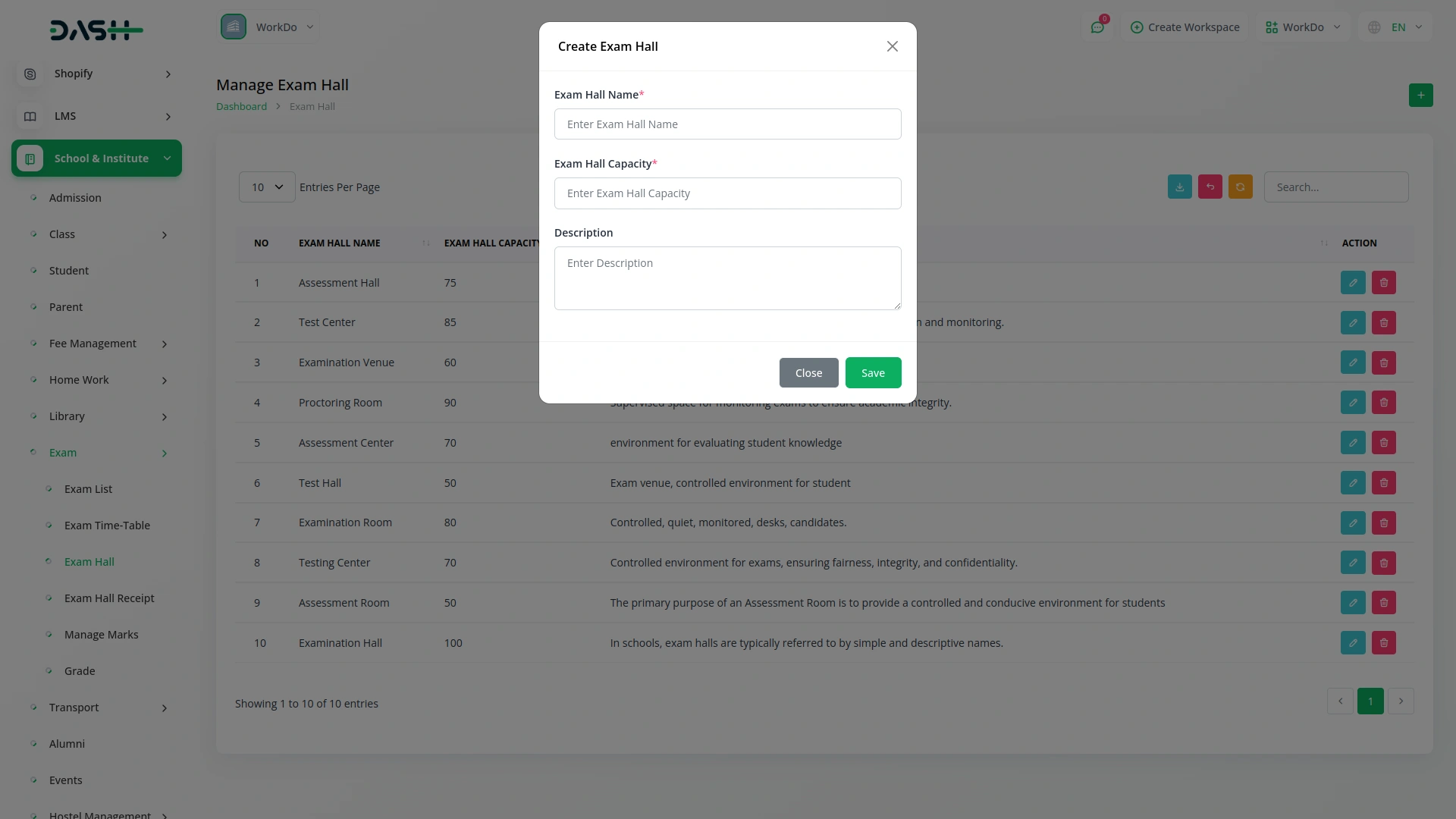Open the entries per page dropdown
Viewport: 1456px width, 819px height.
267,187
